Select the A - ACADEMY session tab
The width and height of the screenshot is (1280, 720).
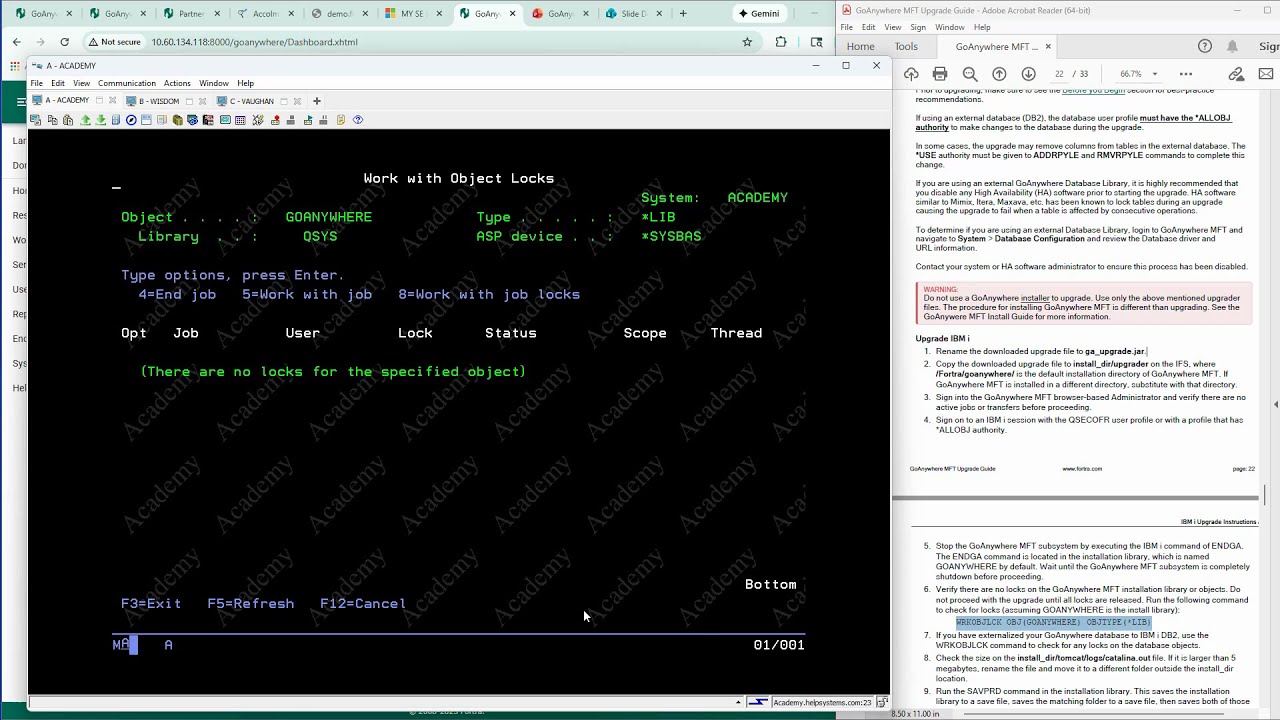click(66, 101)
